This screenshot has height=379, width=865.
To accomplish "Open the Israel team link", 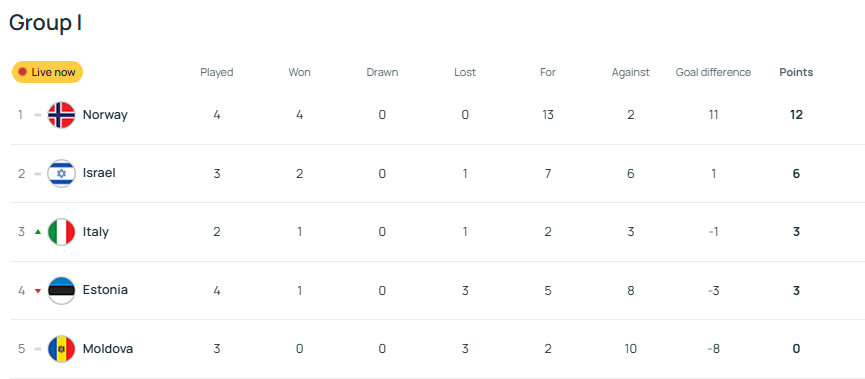I will click(99, 173).
